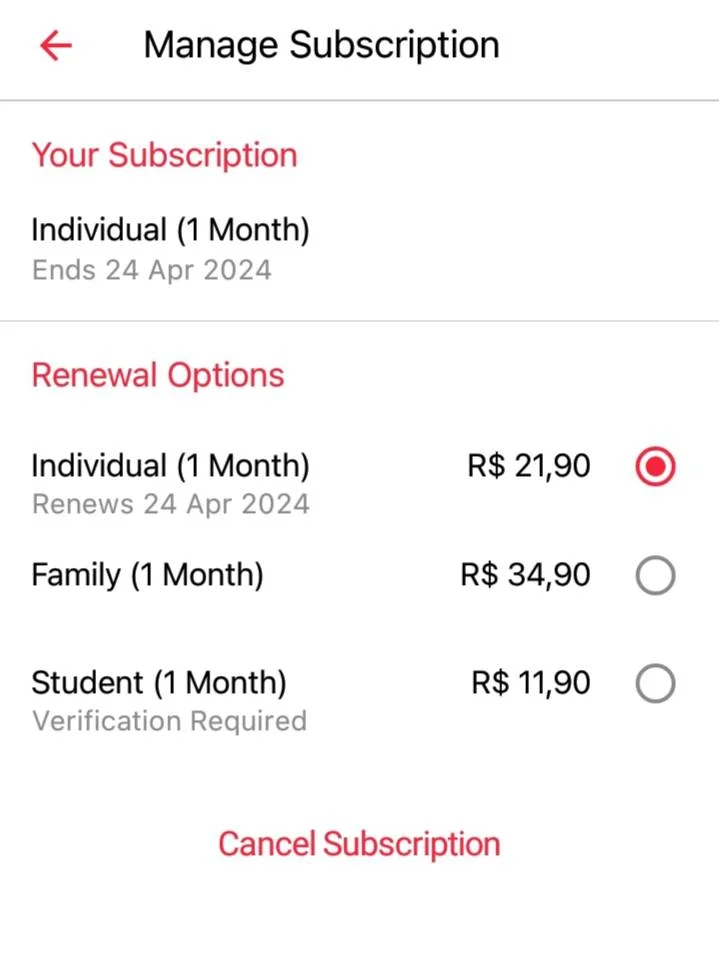Tap the R$ 34,90 price

(525, 575)
